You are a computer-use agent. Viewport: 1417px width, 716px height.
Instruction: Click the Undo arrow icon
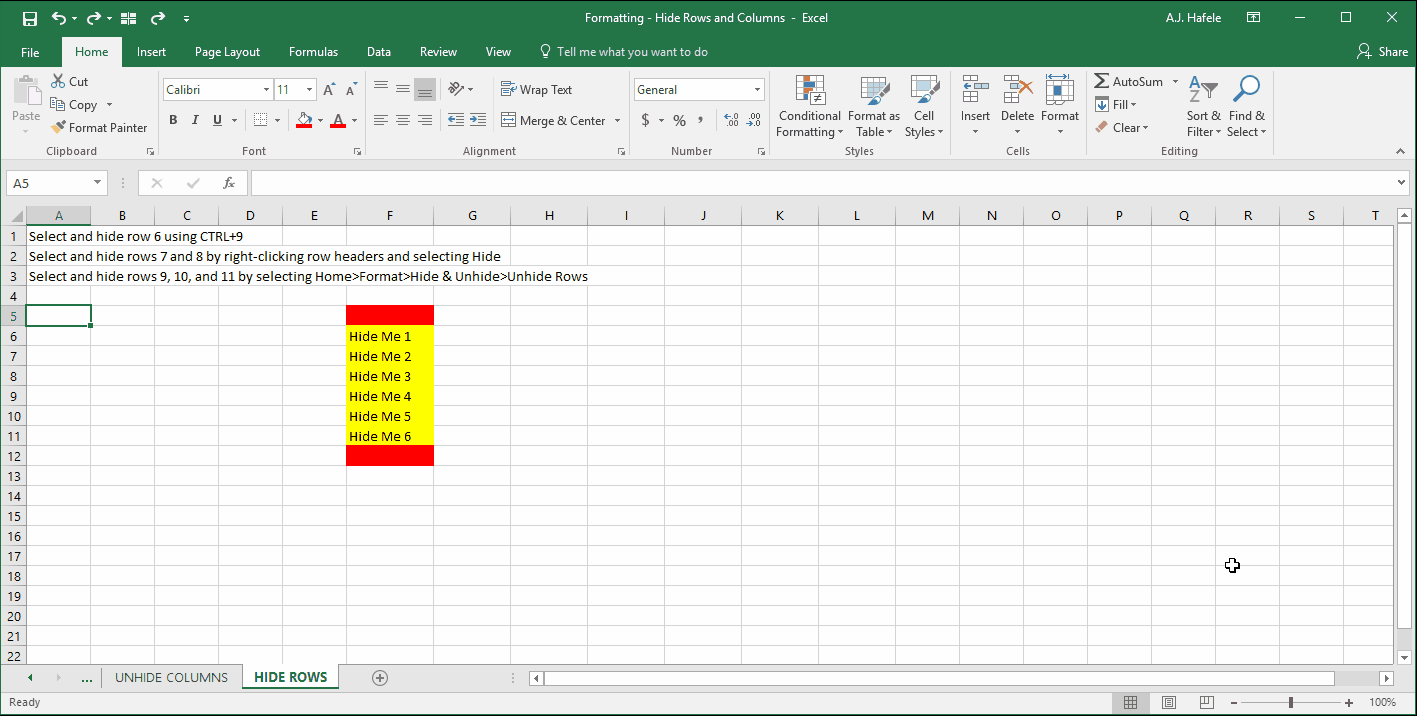[58, 18]
